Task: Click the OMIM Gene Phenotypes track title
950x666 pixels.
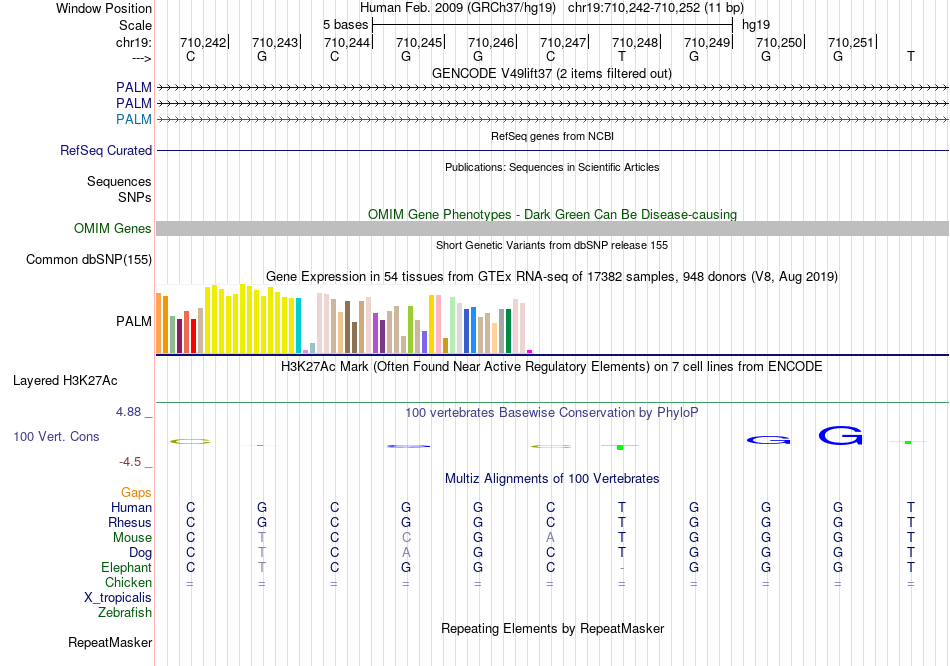Action: (553, 215)
